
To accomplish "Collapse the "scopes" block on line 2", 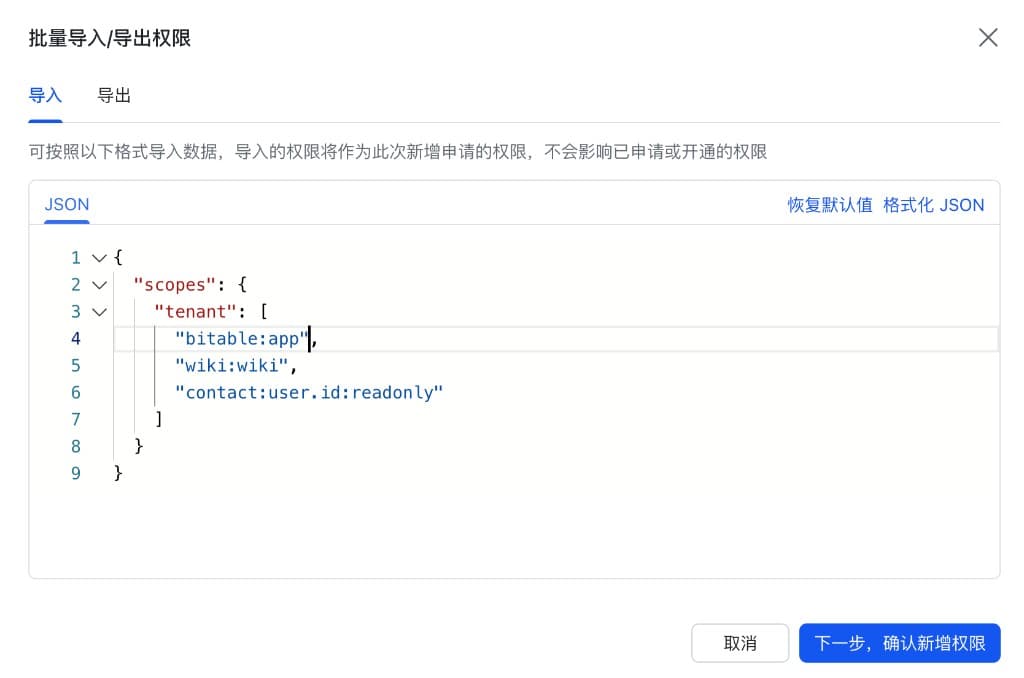I will (99, 285).
